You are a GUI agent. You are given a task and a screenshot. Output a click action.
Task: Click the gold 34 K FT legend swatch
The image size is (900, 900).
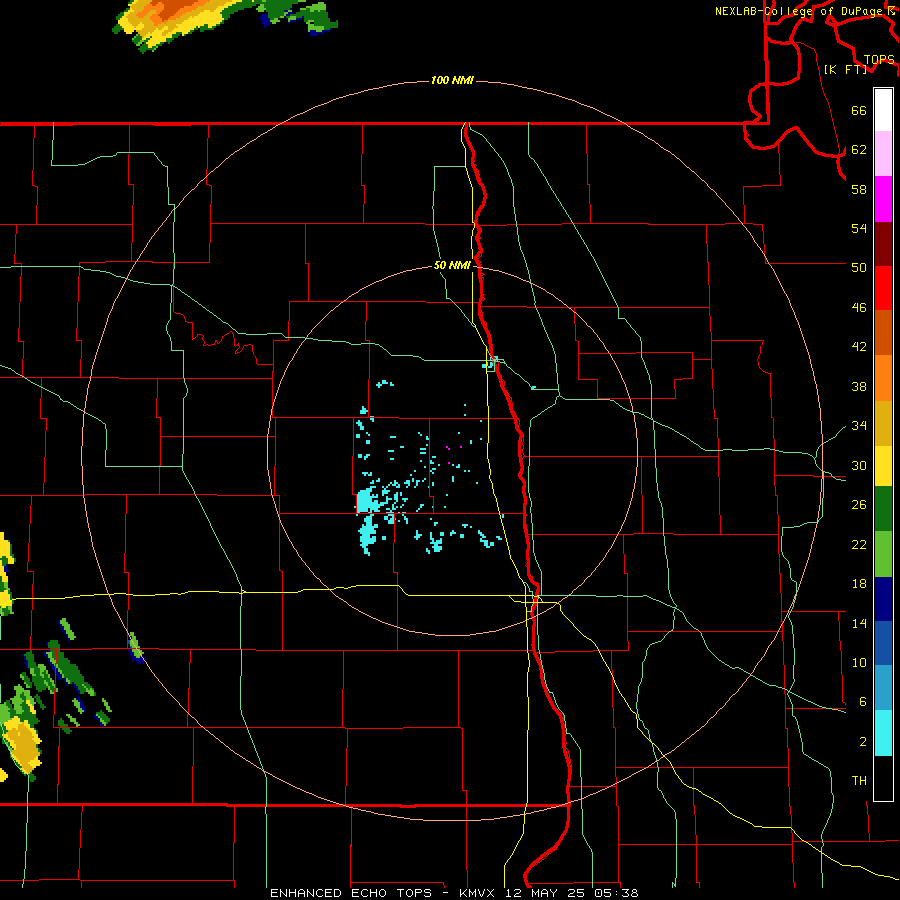[x=883, y=423]
